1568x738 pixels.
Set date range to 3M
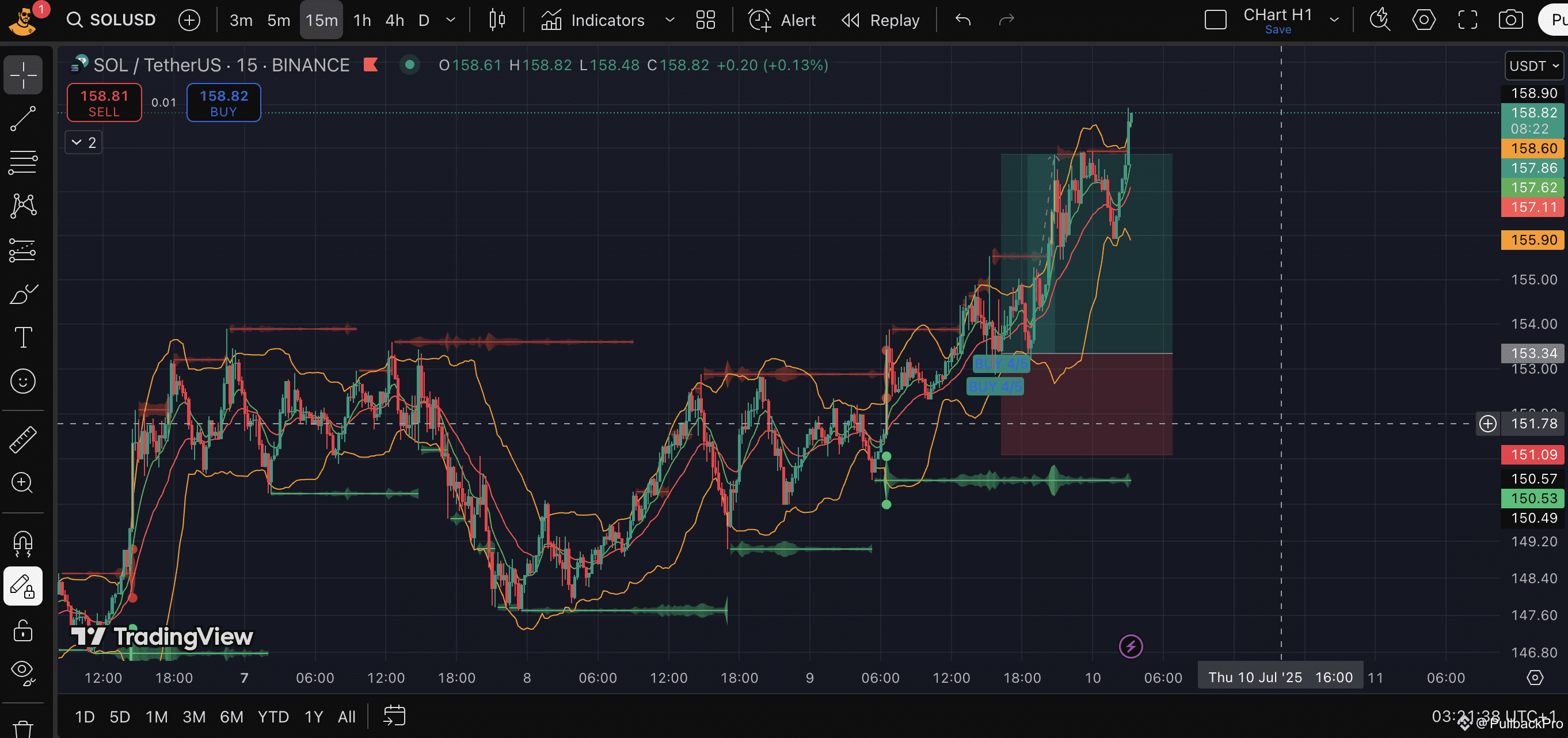[194, 717]
